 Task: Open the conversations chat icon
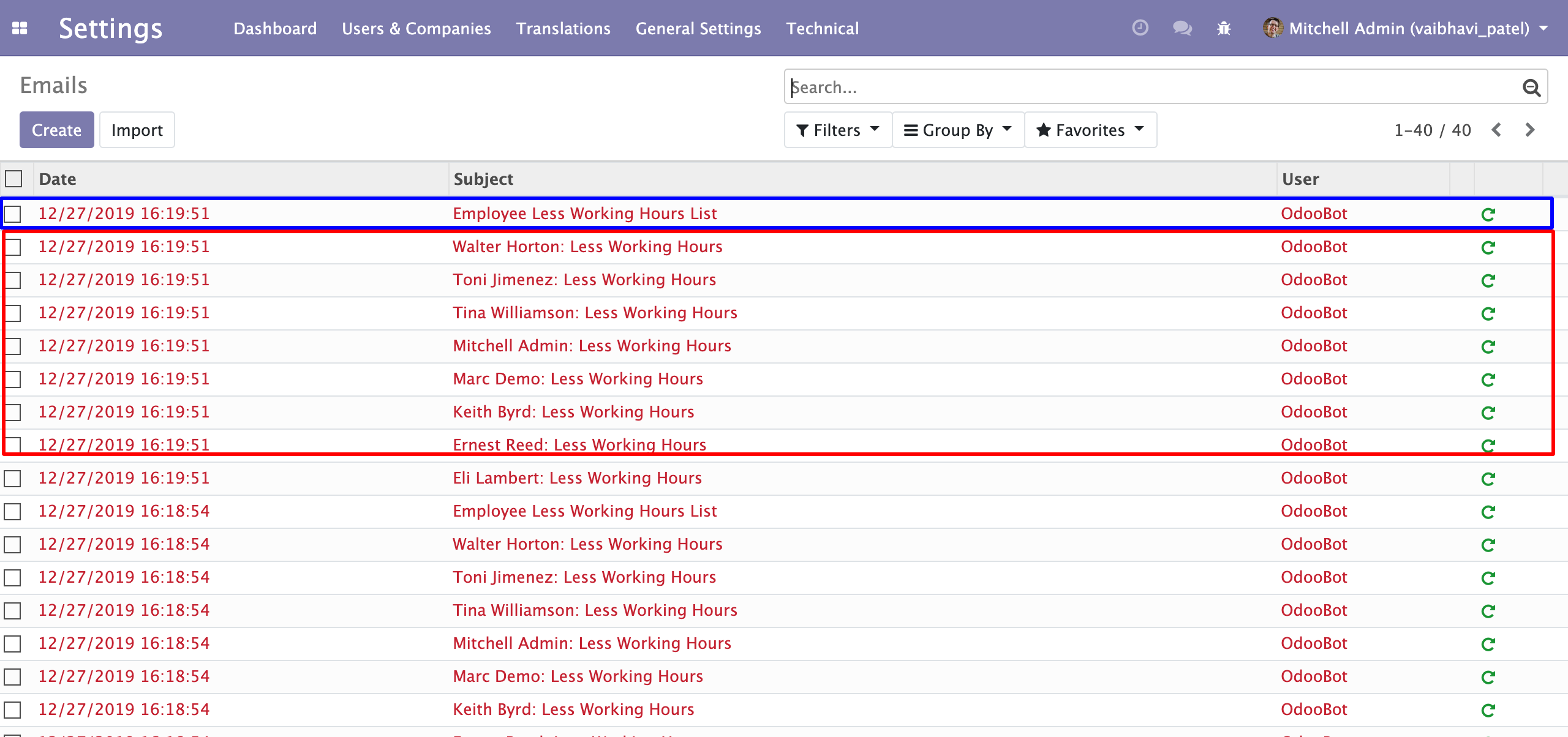[1182, 28]
